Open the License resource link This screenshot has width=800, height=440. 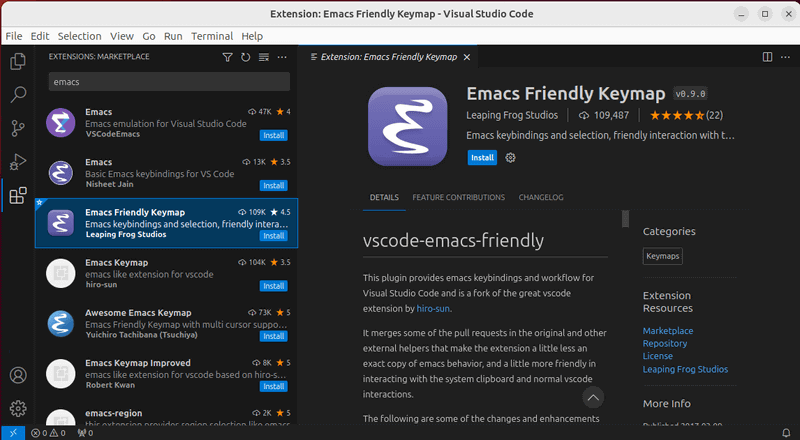tap(658, 356)
